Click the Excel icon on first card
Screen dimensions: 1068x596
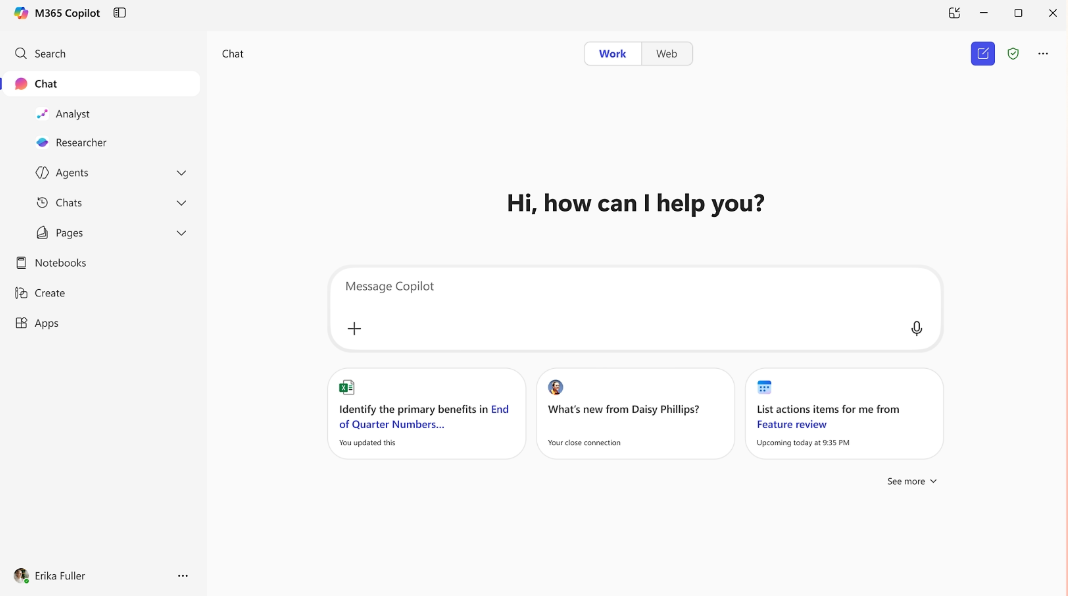coord(347,388)
